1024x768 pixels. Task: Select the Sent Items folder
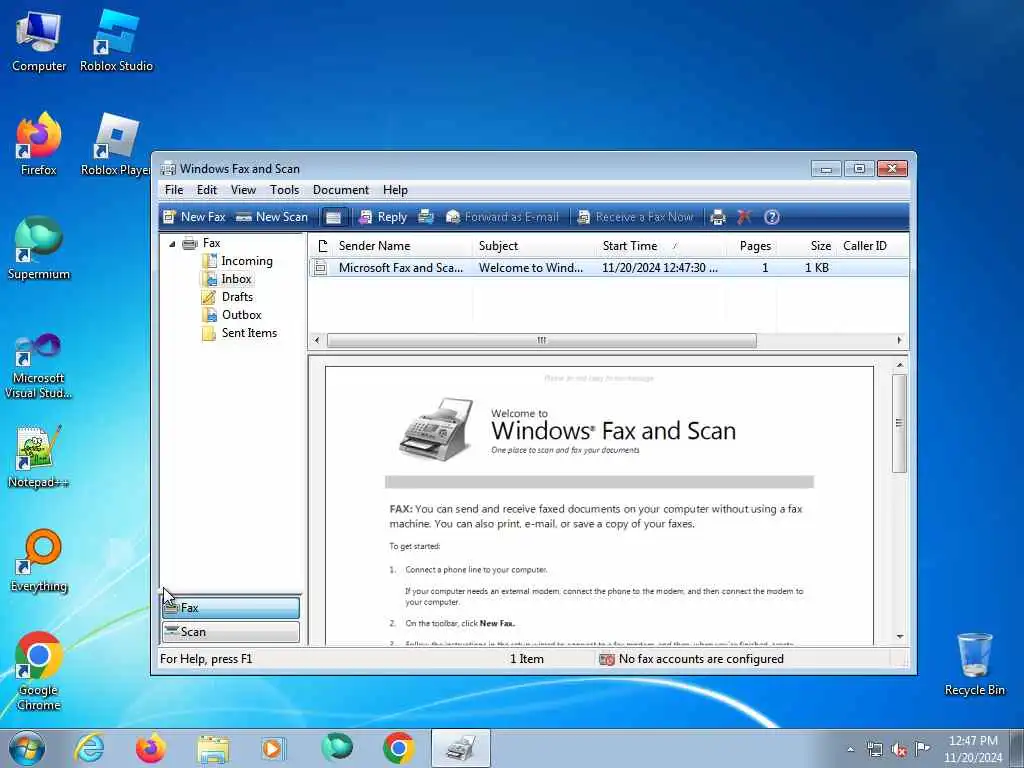click(249, 333)
